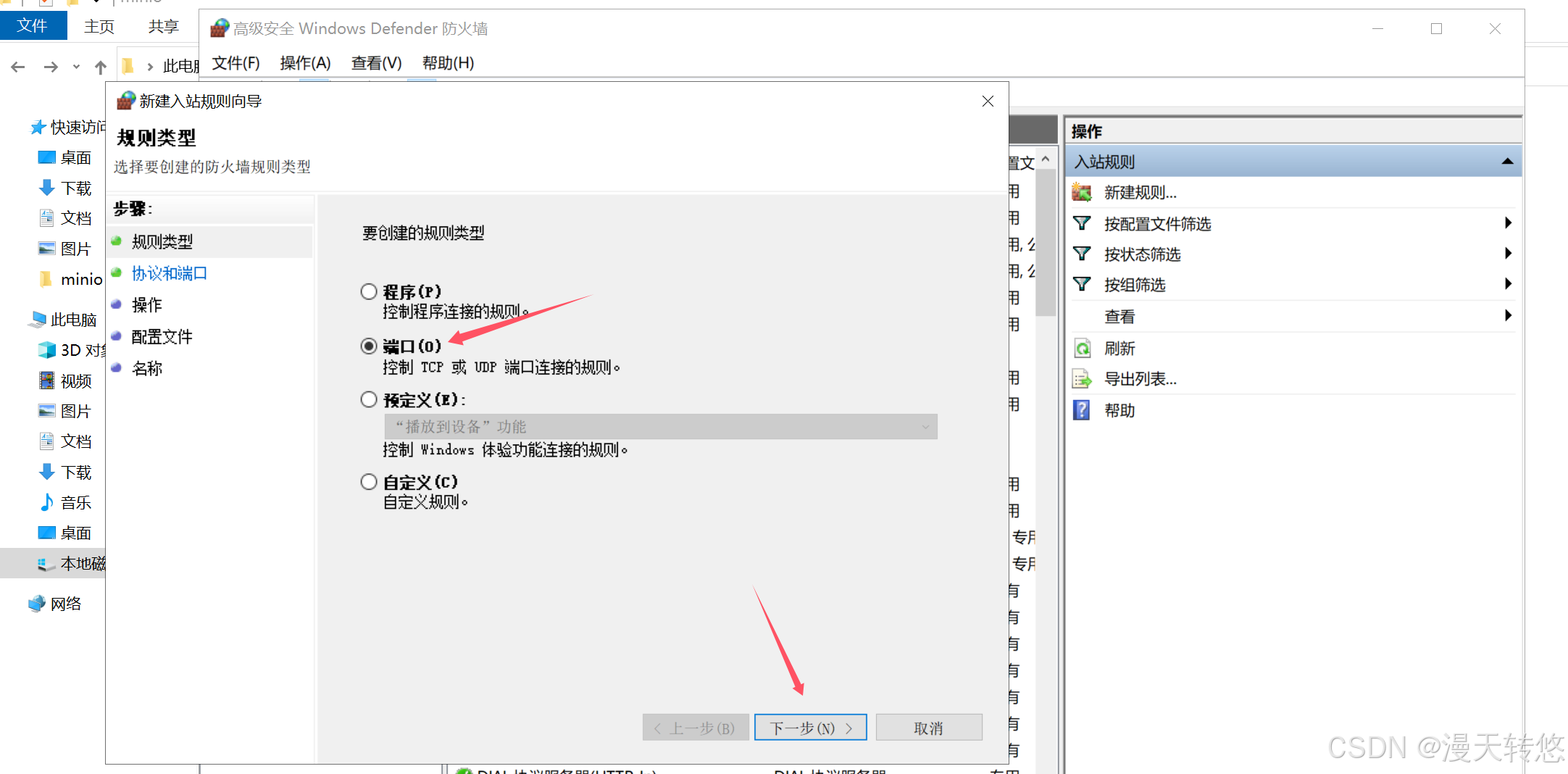Open the first 下载 under 快速访问
Viewport: 1568px width, 774px height.
pos(75,188)
